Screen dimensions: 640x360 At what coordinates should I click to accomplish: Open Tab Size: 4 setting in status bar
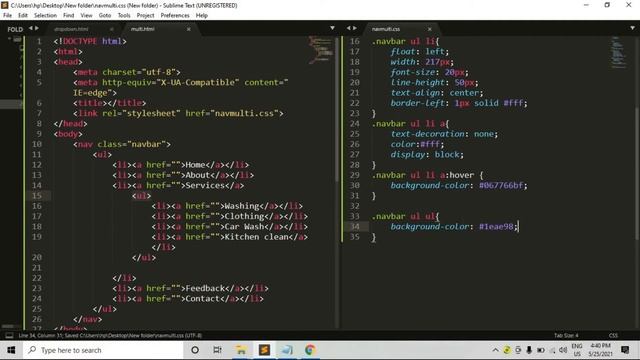coord(566,336)
